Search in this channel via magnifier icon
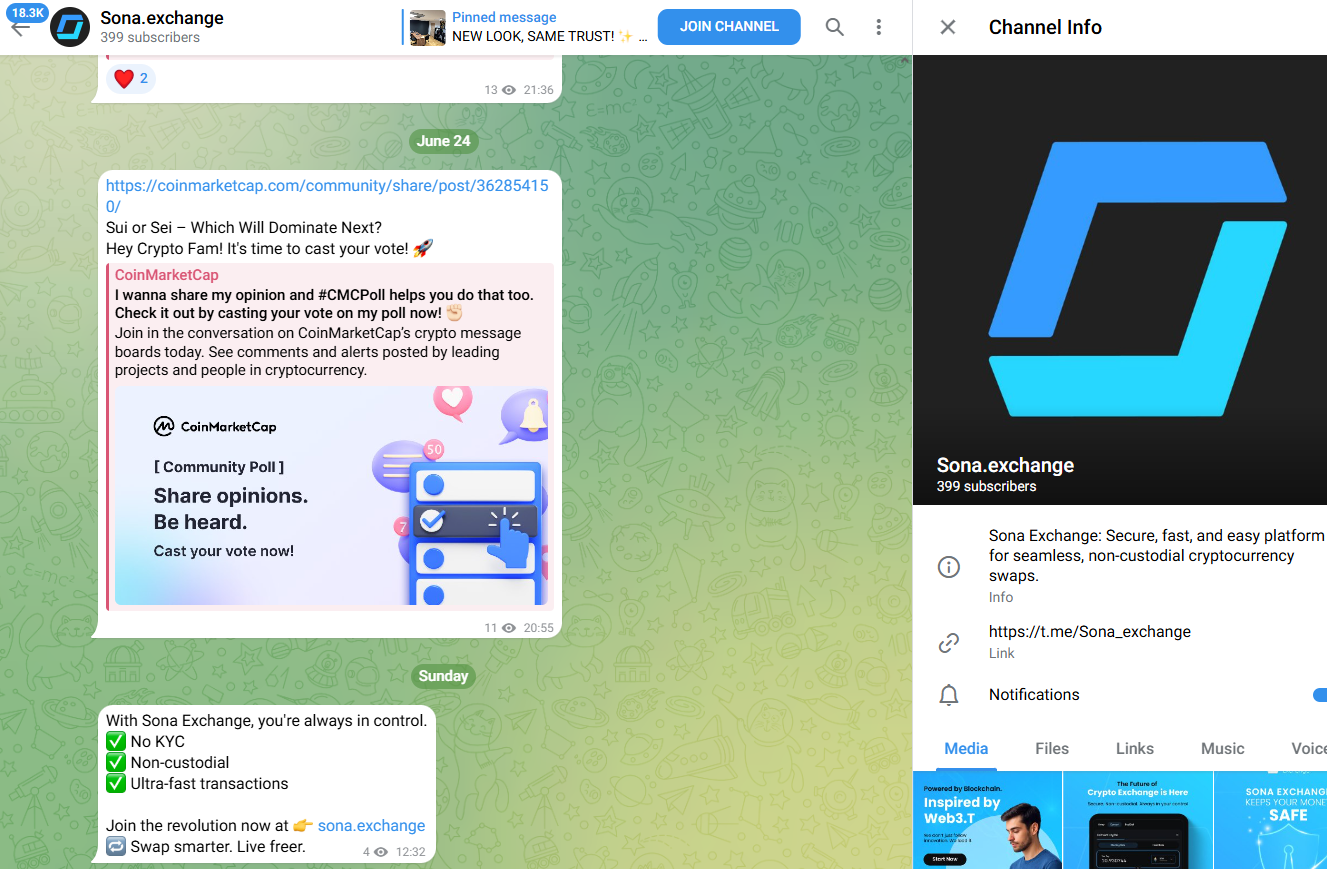Viewport: 1327px width, 869px height. point(835,27)
